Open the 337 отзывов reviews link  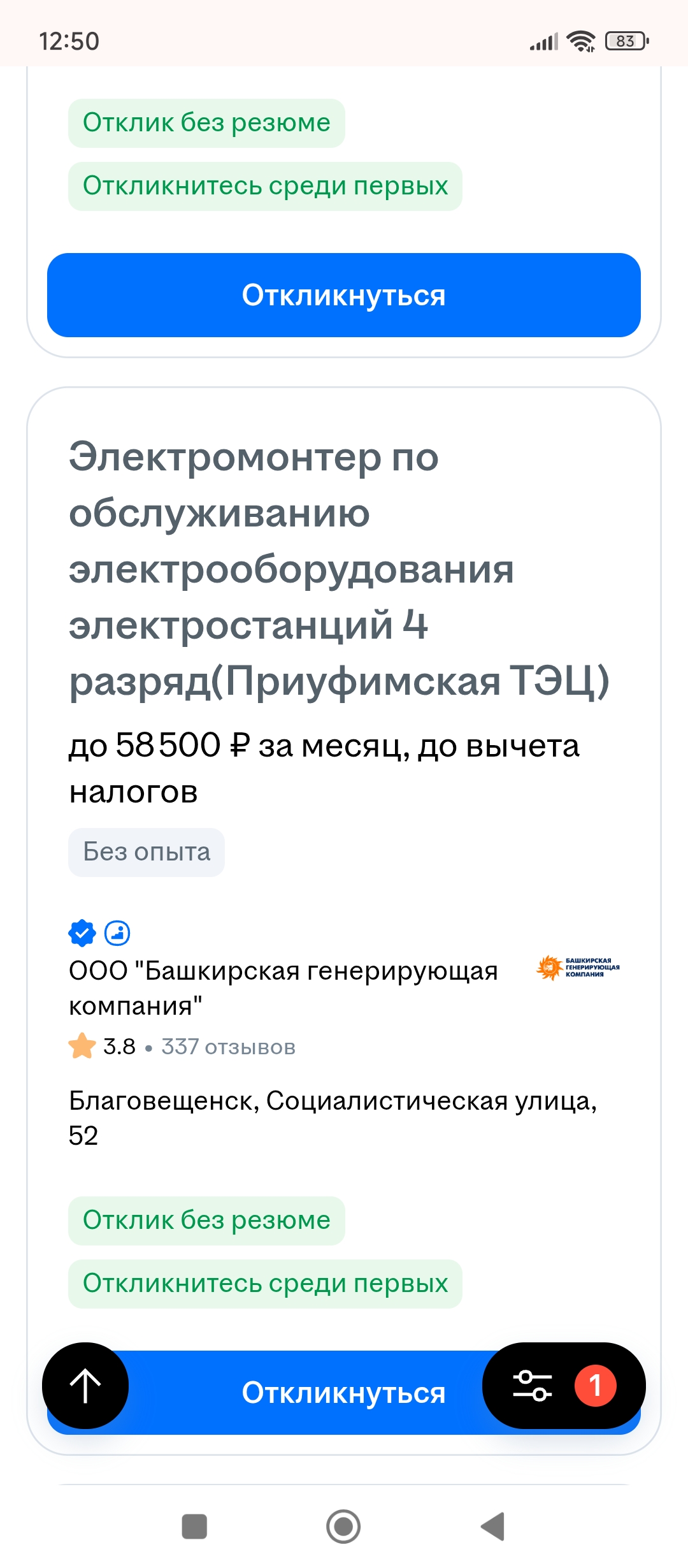228,1047
